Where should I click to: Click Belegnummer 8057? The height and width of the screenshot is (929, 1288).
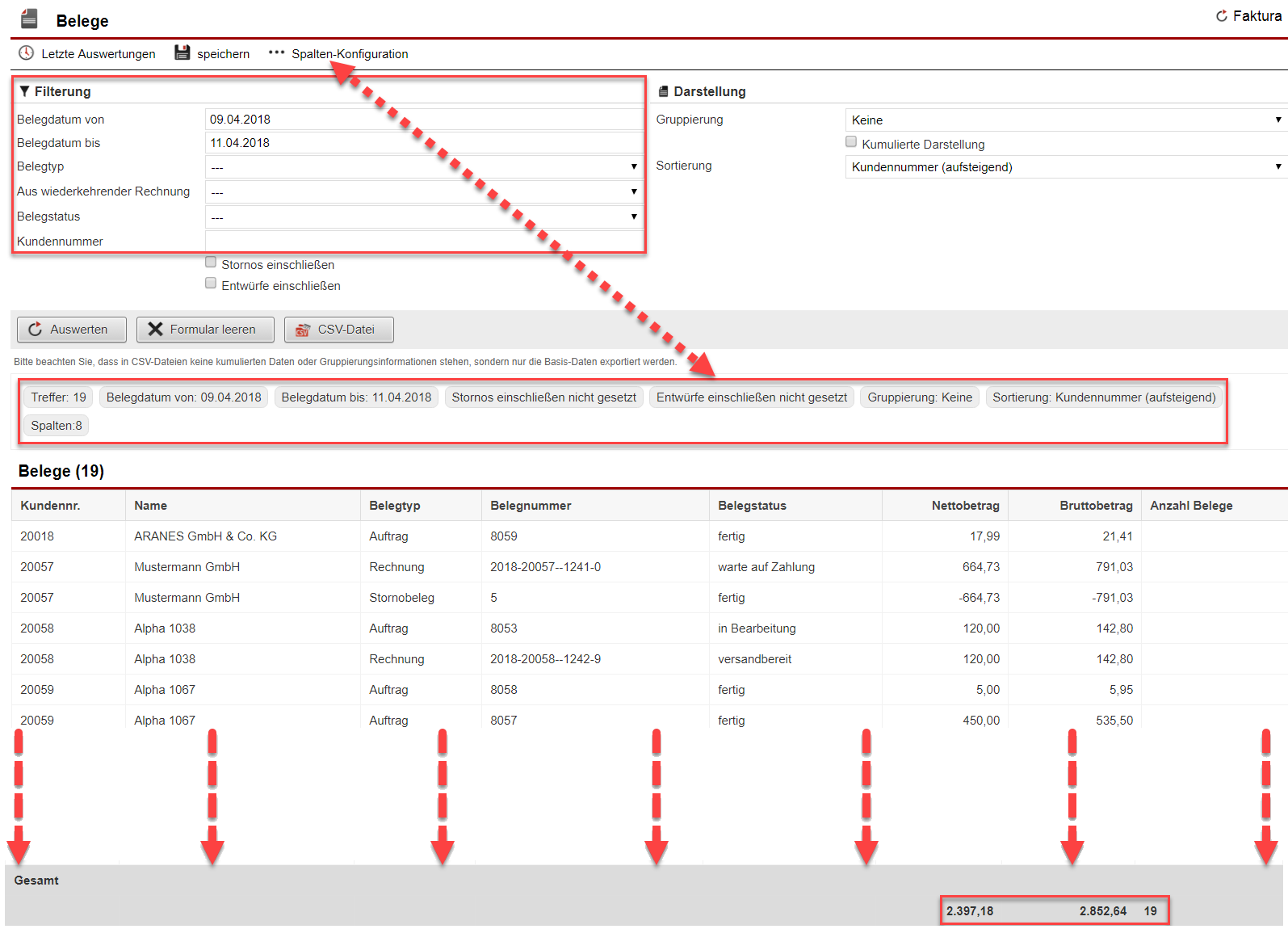[x=504, y=721]
